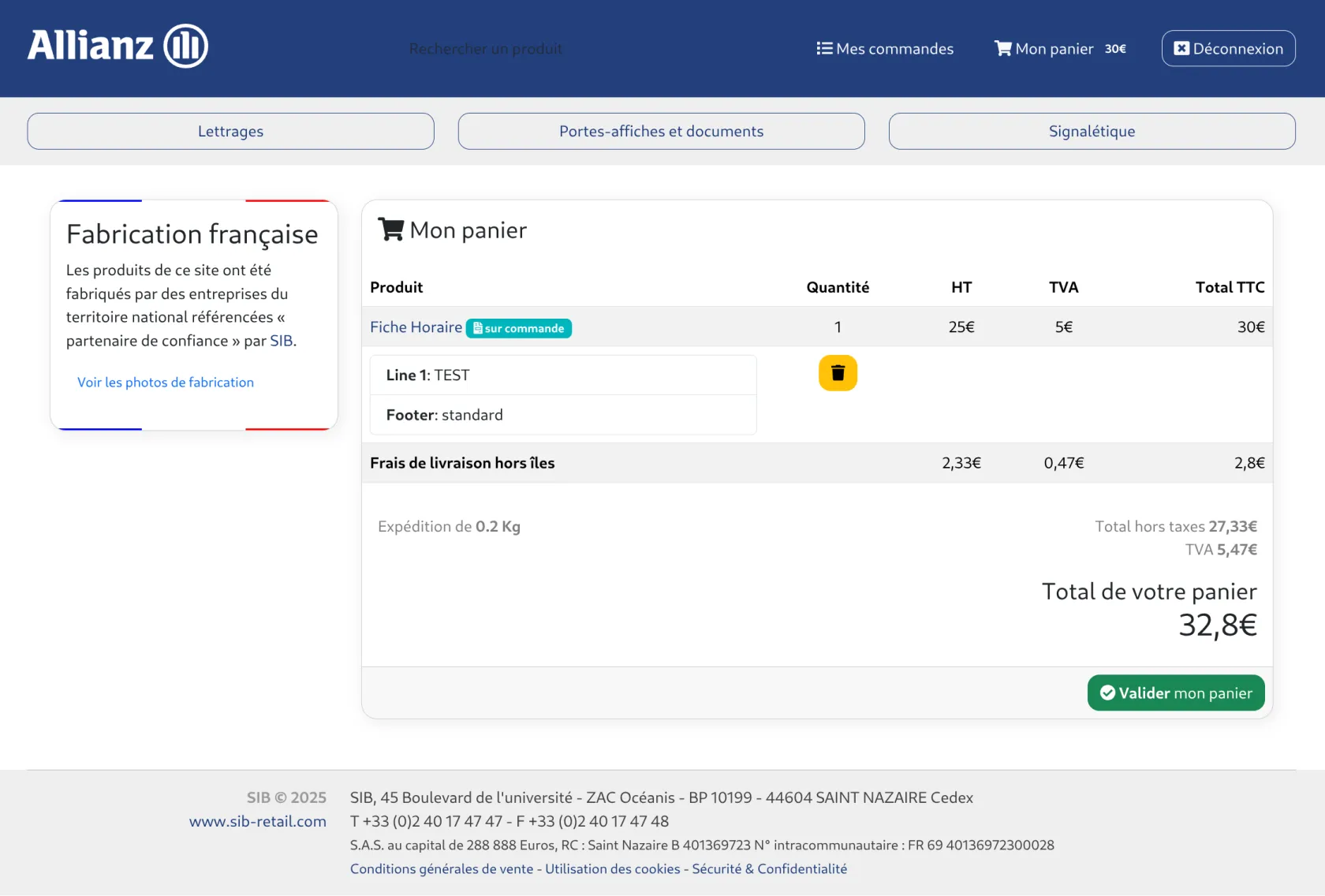1325x896 pixels.
Task: Follow the SIB partner link
Action: click(281, 341)
